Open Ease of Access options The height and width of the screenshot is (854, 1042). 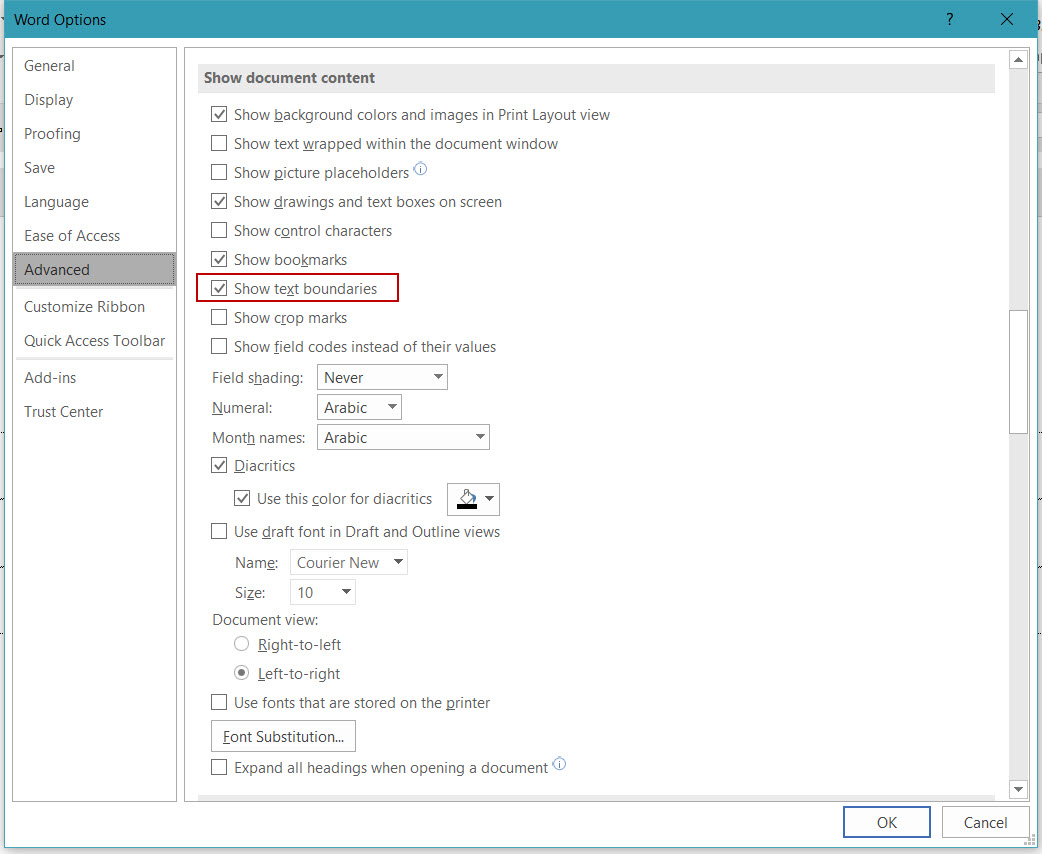point(94,236)
